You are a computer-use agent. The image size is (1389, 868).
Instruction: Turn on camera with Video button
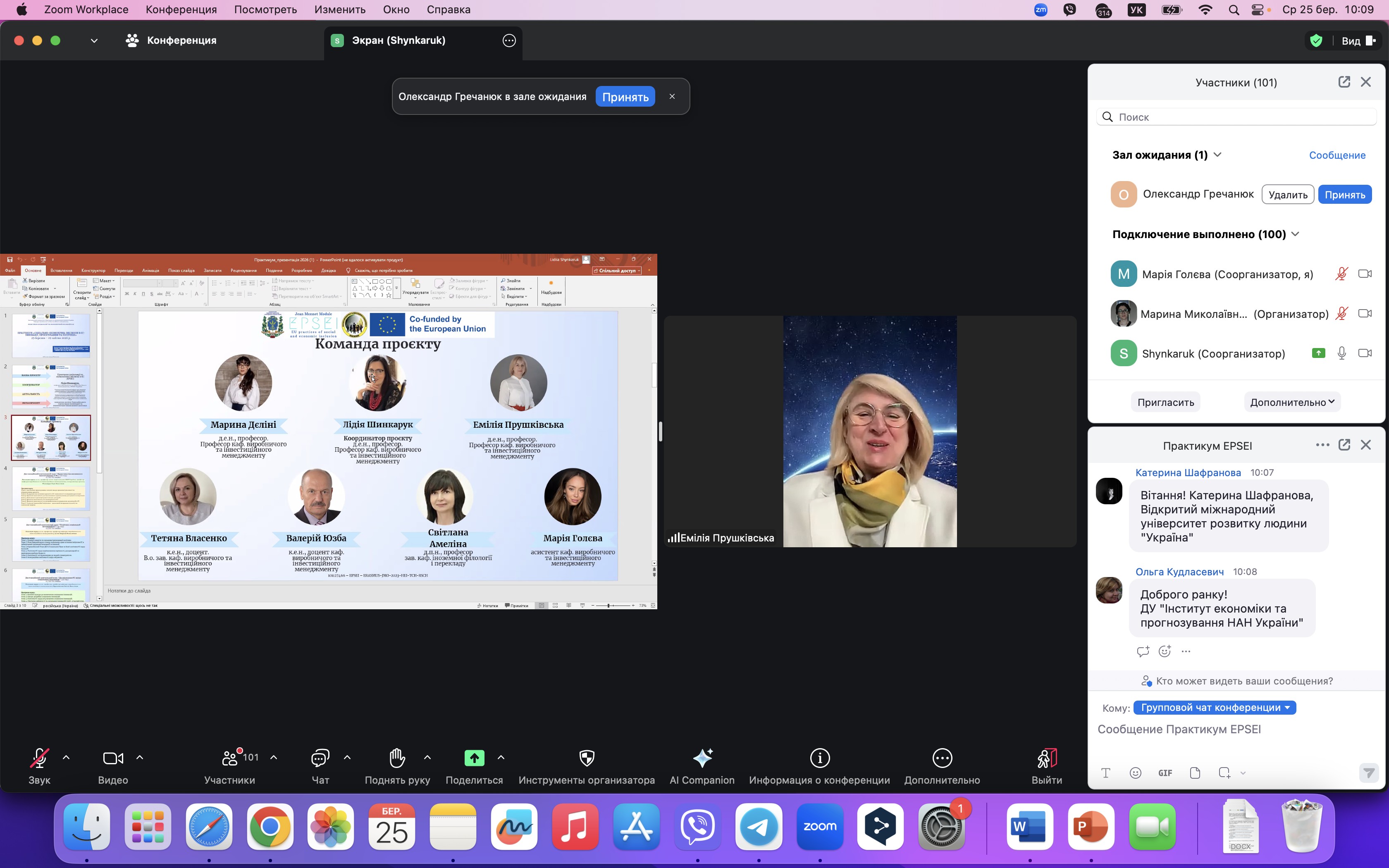point(112,758)
